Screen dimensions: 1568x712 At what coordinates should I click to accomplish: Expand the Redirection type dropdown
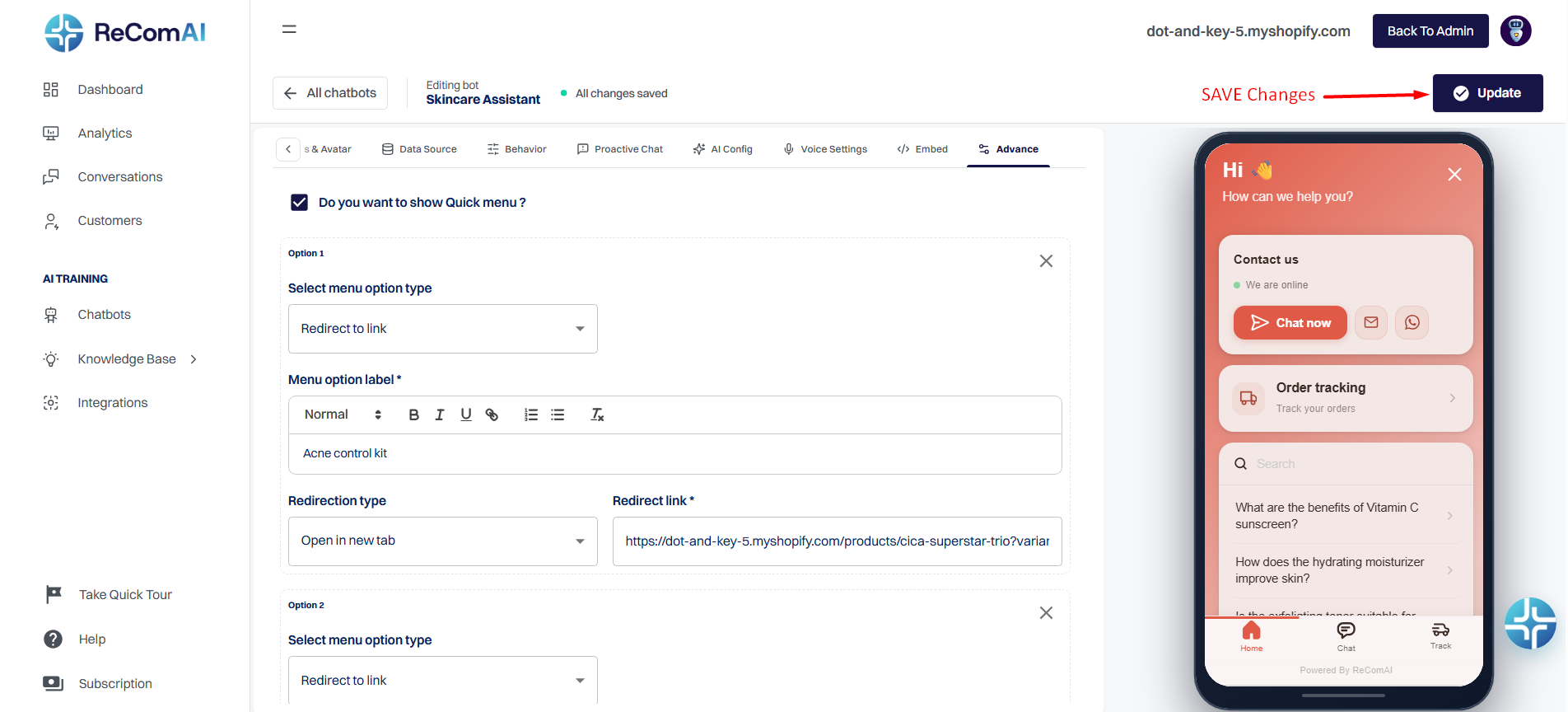click(442, 541)
